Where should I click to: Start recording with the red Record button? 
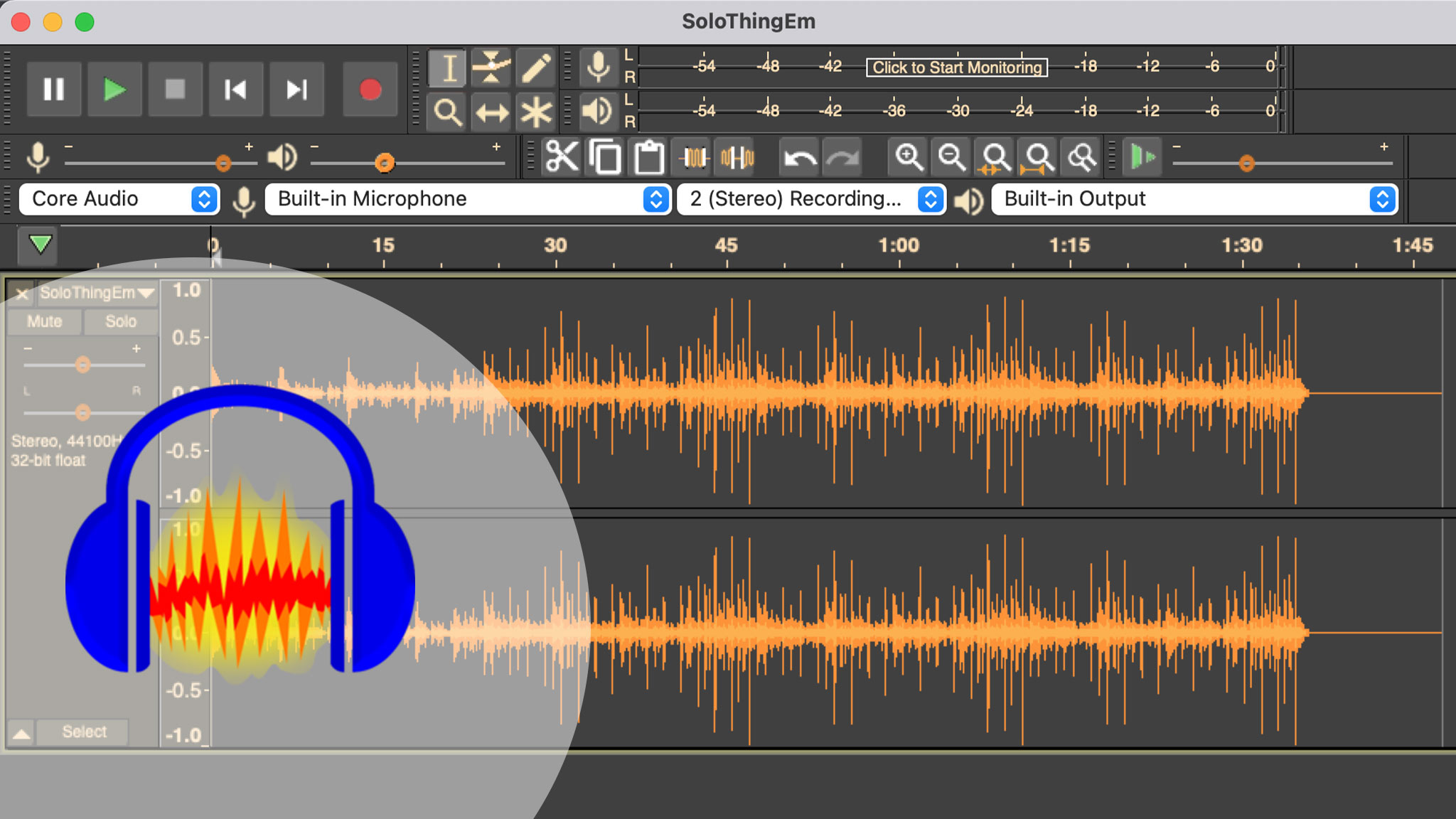369,89
